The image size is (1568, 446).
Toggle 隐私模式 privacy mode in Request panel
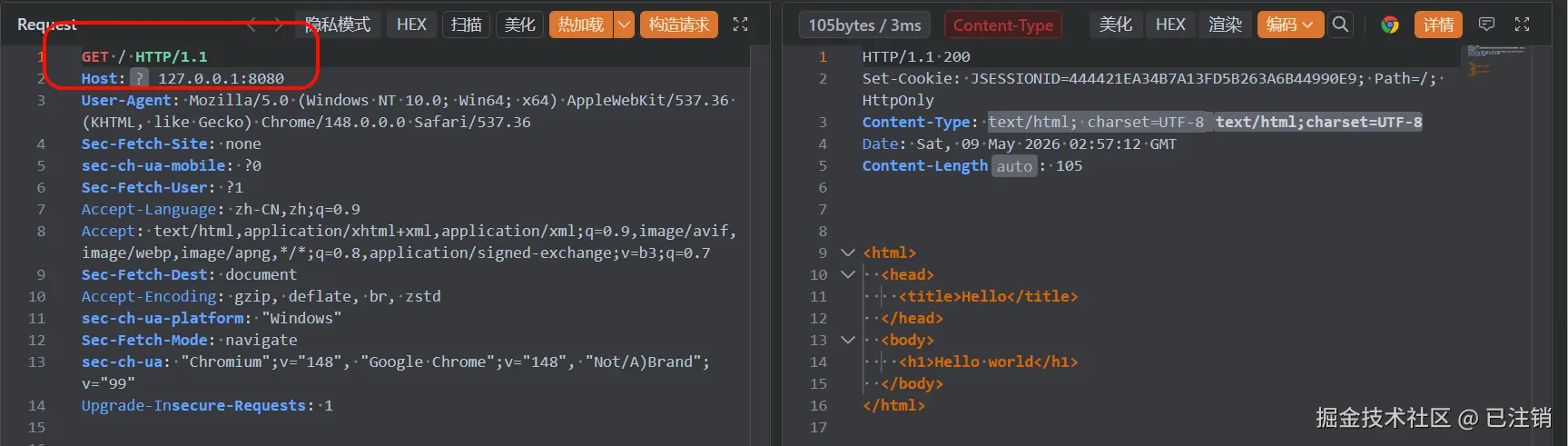(x=338, y=25)
